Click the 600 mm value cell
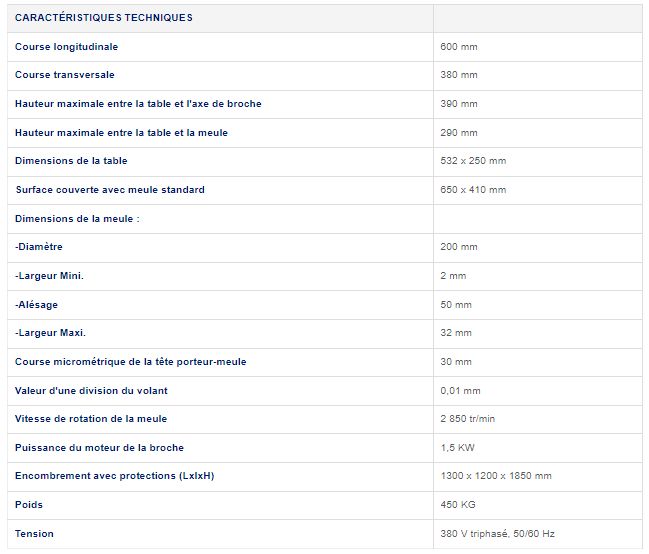 459,47
